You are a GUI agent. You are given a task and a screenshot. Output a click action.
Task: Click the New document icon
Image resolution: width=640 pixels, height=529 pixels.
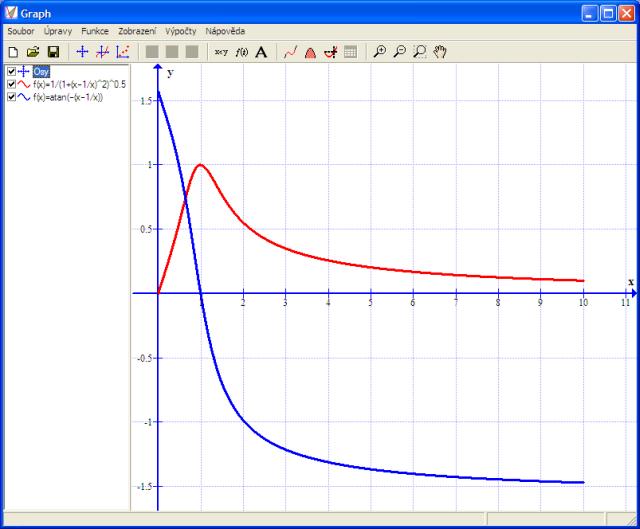click(13, 51)
